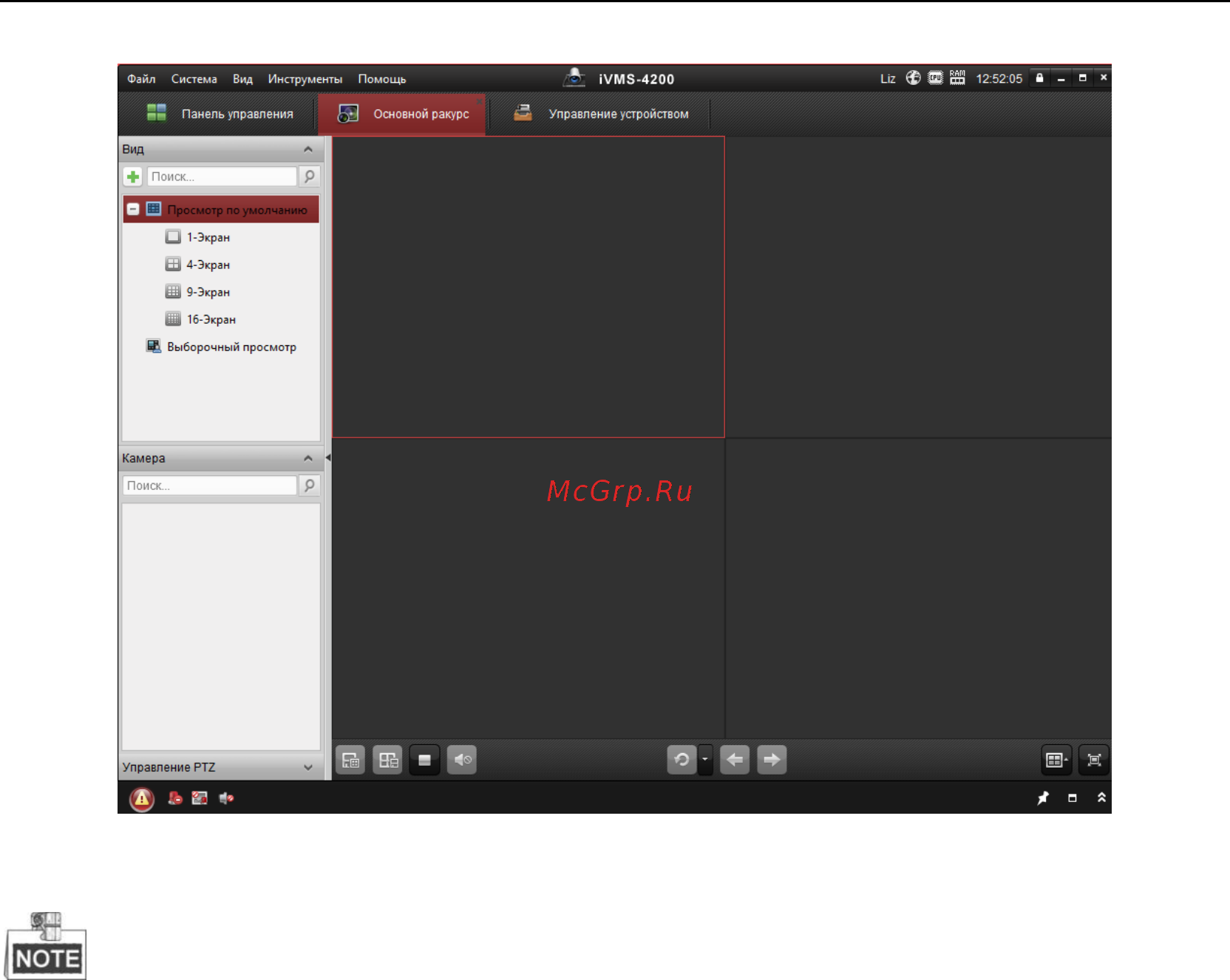Viewport: 1230px width, 980px height.
Task: Add a new view with green plus
Action: pos(133,177)
